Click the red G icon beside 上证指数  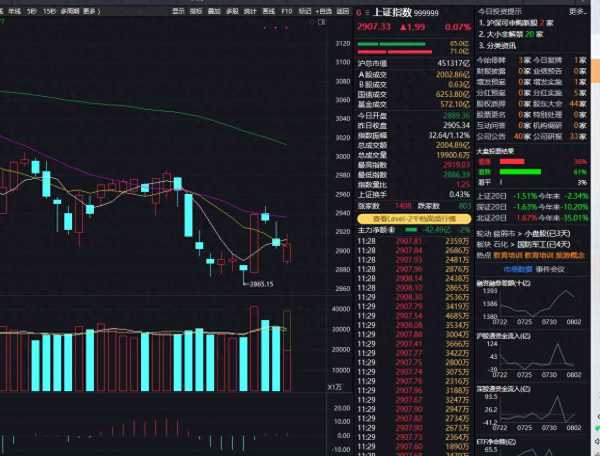coord(359,13)
